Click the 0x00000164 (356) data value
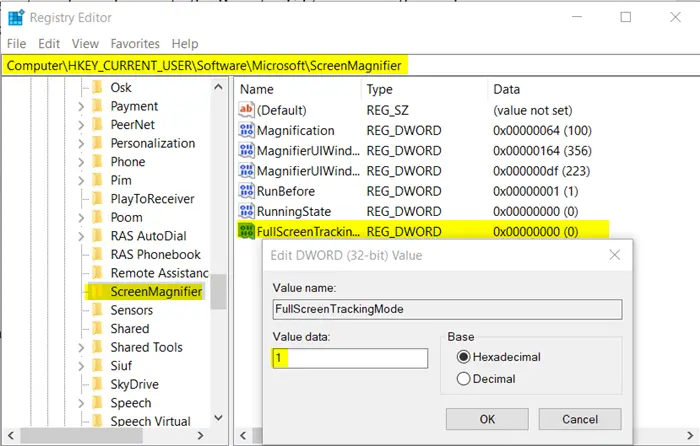This screenshot has width=700, height=446. click(x=542, y=151)
